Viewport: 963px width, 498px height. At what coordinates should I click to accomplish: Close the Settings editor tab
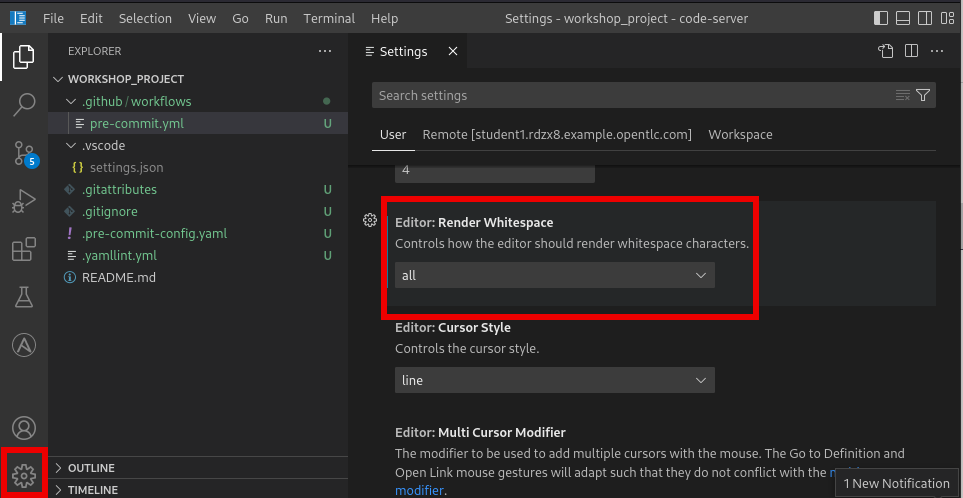[453, 52]
